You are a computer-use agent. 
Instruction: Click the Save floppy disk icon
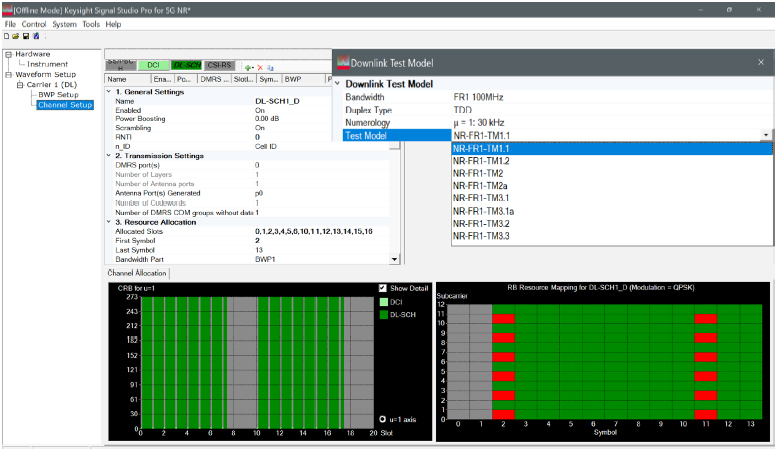26,36
